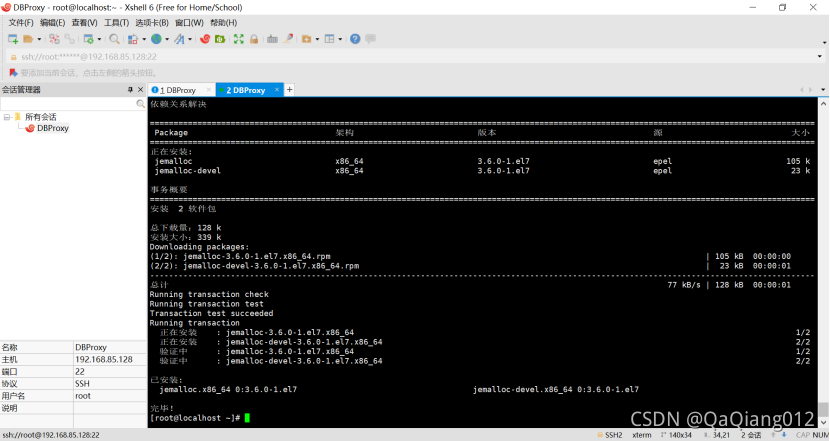Click the folder-plus toolbar icon
This screenshot has width=830, height=441.
click(x=306, y=39)
